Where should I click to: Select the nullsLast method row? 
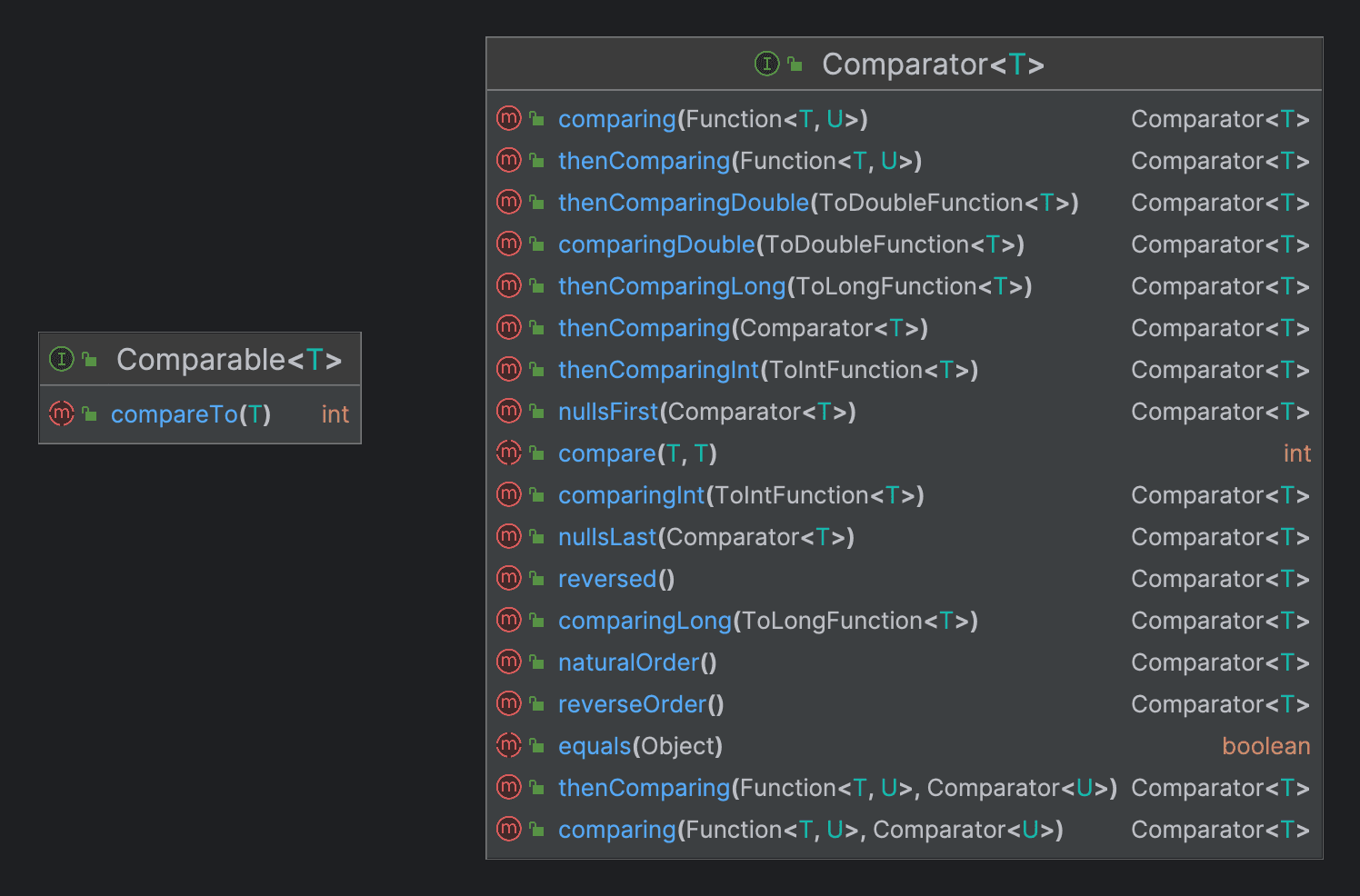[705, 537]
